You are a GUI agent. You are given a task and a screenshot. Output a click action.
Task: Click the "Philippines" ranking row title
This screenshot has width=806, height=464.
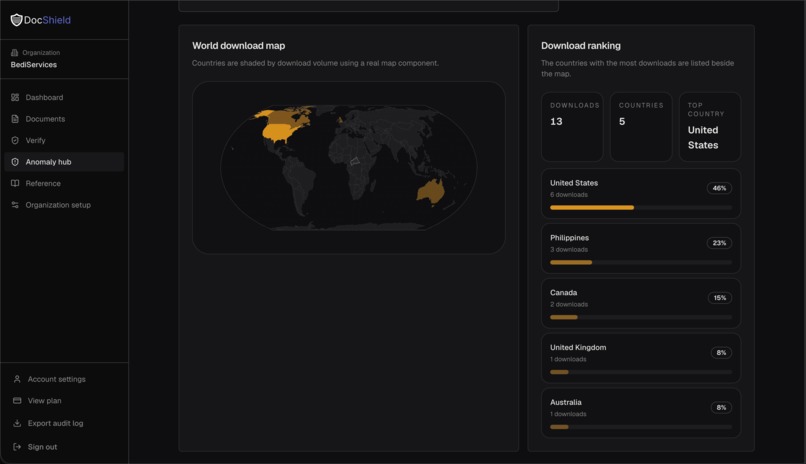pos(570,238)
